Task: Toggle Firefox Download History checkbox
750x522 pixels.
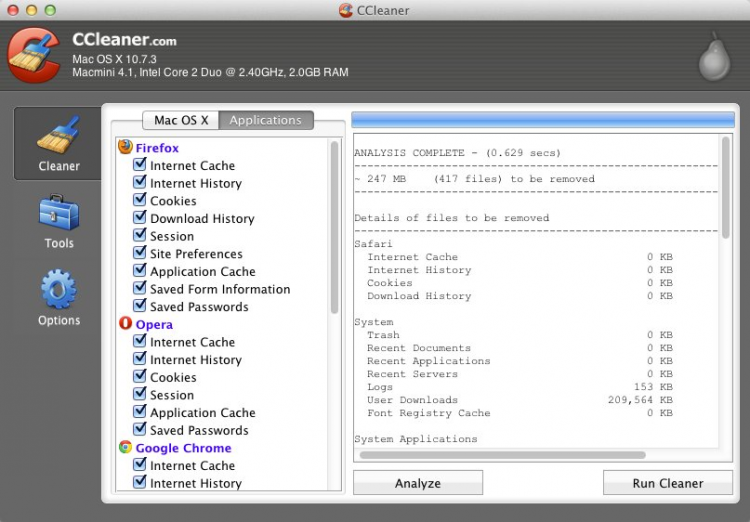Action: coord(140,218)
